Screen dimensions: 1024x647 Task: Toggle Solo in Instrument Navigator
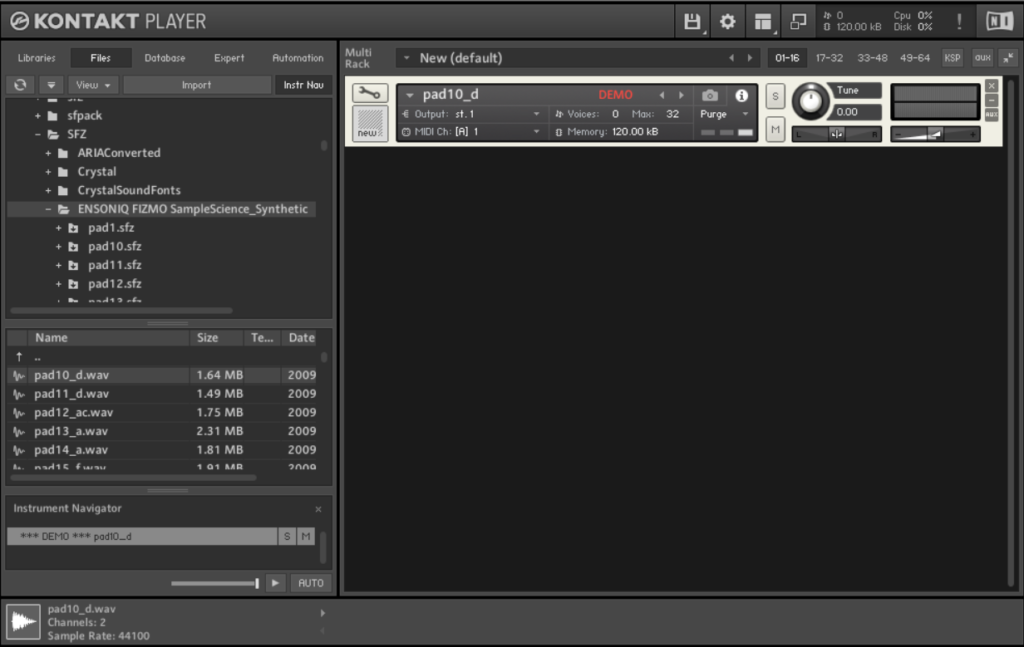coord(287,537)
